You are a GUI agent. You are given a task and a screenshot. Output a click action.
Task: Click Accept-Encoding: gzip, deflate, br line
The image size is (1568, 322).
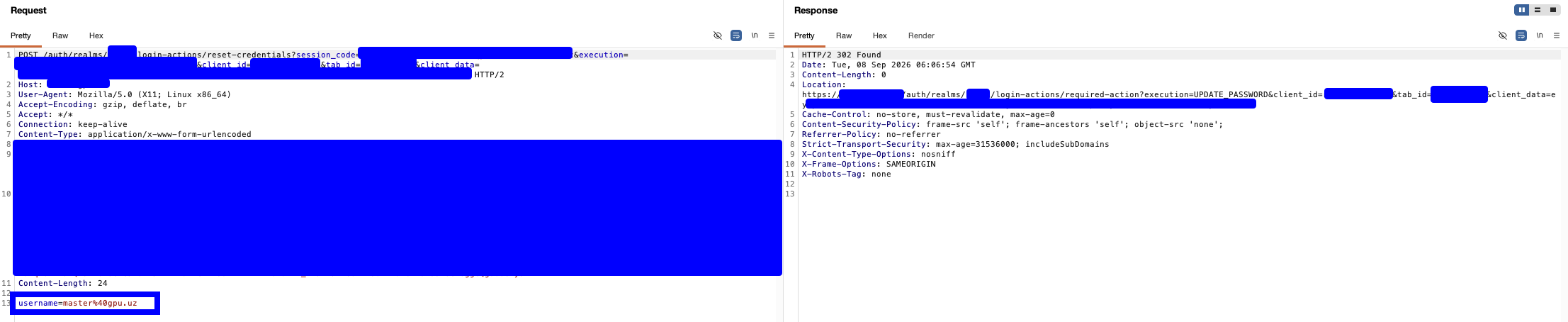click(103, 104)
